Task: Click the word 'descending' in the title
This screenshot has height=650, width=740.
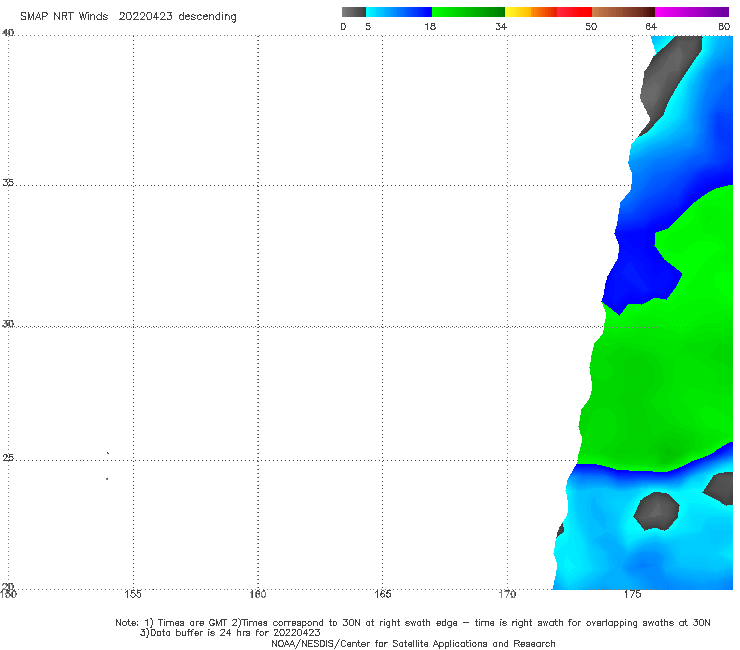Action: pyautogui.click(x=207, y=17)
